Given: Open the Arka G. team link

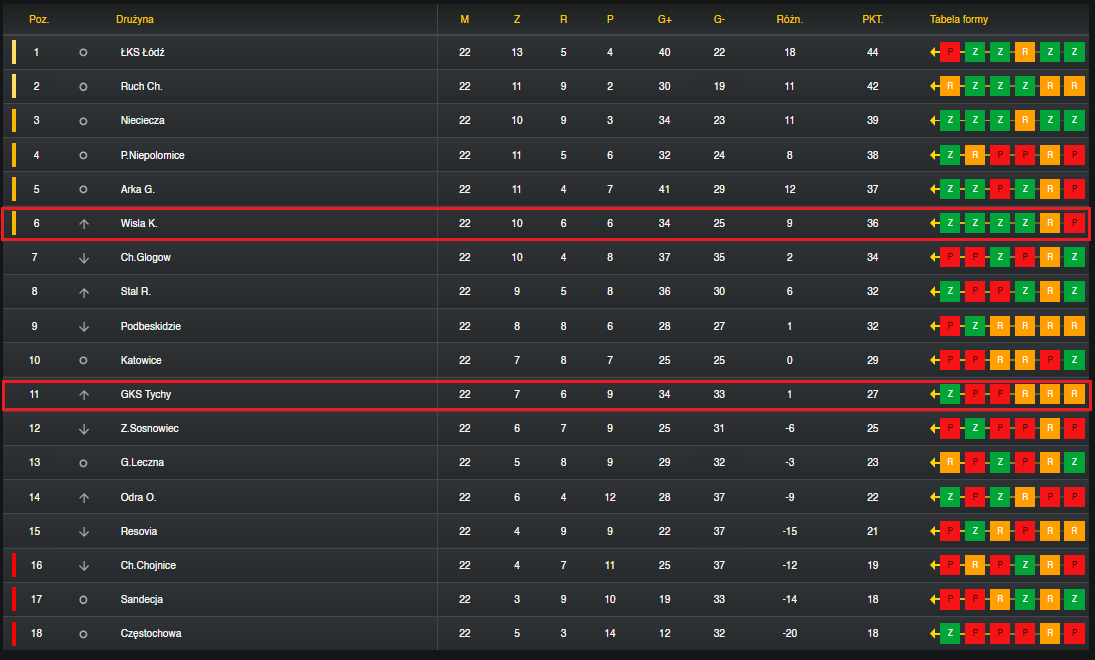Looking at the screenshot, I should [138, 189].
